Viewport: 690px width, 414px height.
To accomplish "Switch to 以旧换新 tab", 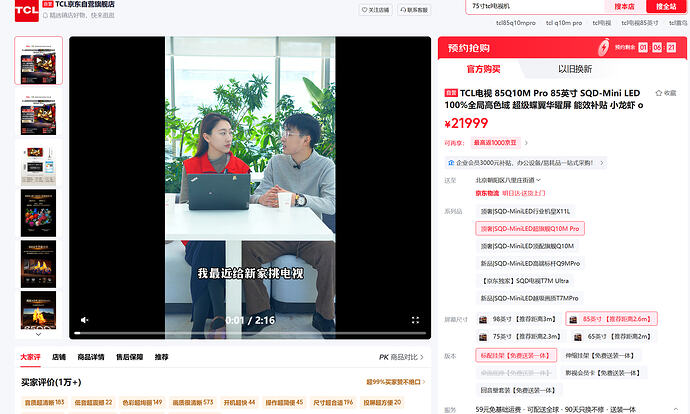I will point(575,69).
